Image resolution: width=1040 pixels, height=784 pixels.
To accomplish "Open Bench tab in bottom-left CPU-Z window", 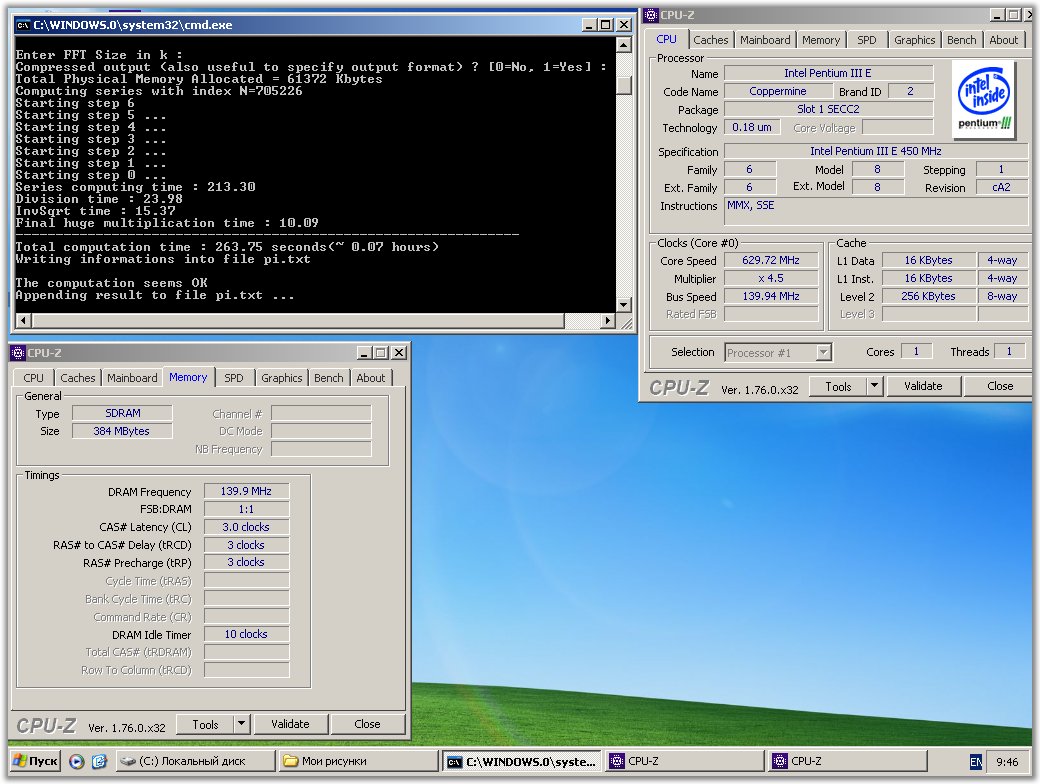I will click(328, 377).
